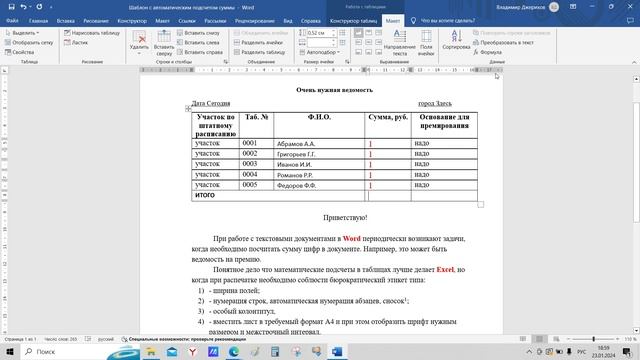Click distribute columns evenly icon

(x=342, y=42)
